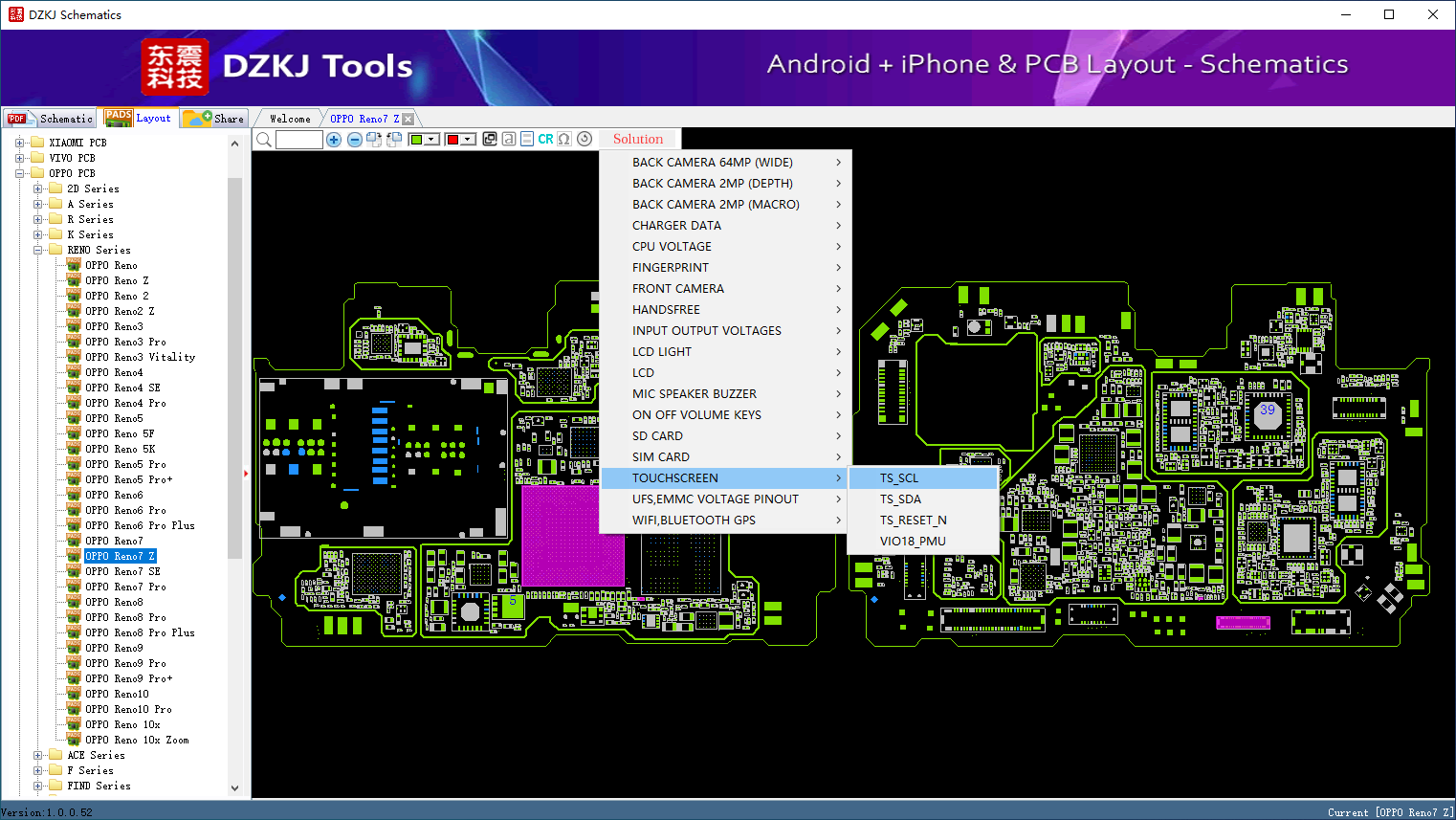Switch to the Share tab
Screen dimensions: 1456x820
214,119
